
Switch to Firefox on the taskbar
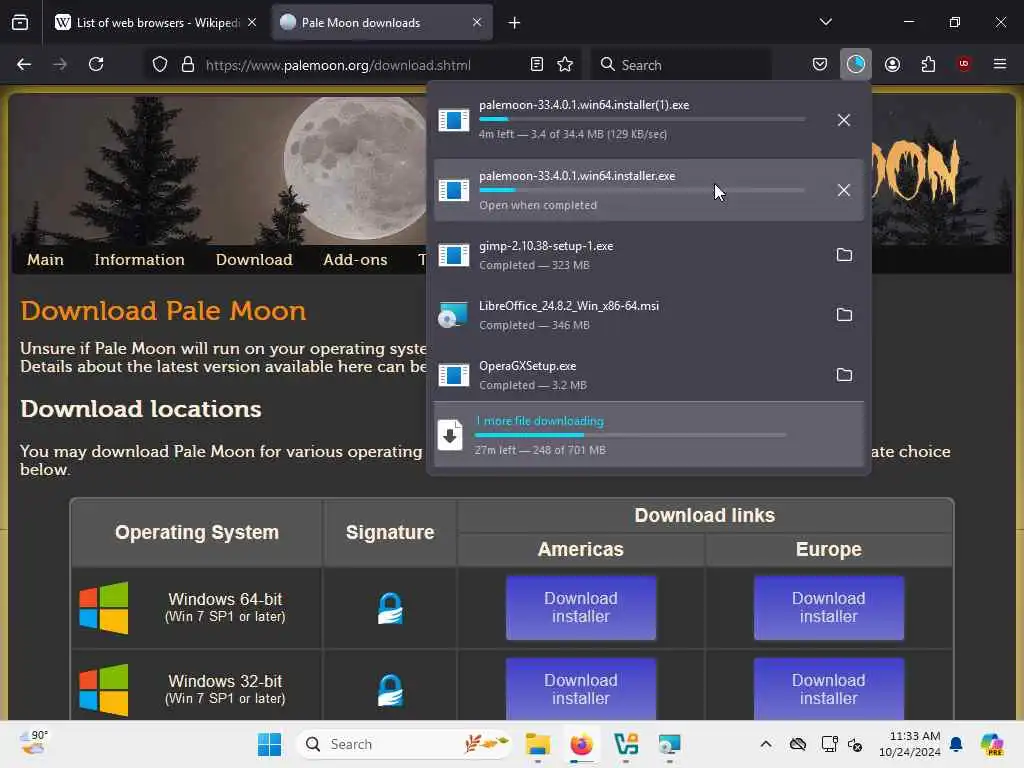point(581,744)
